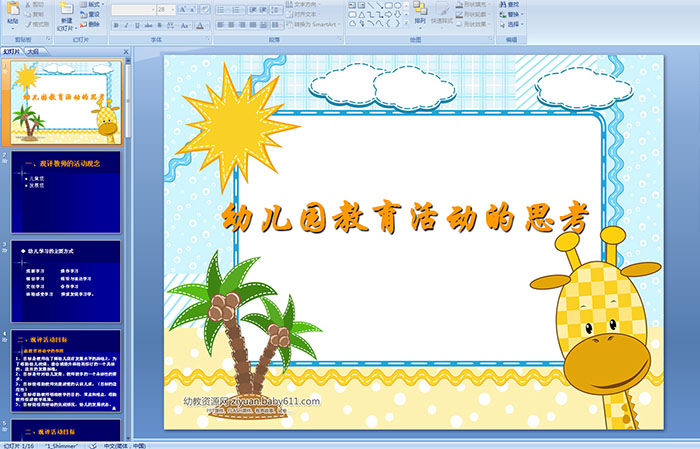Open the font size dropdown showing 28

coord(166,10)
